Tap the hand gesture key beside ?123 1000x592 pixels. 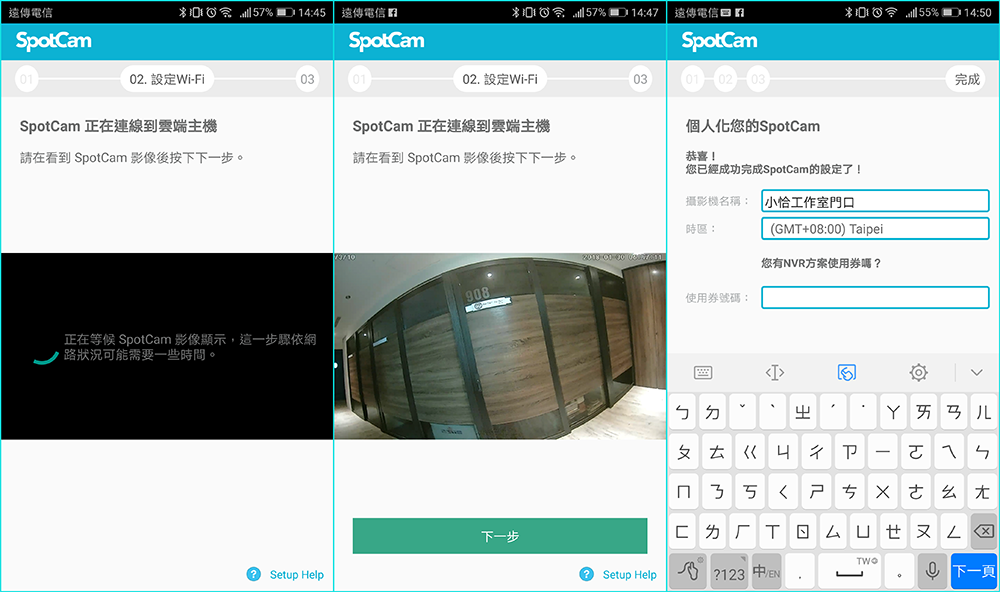tap(688, 571)
